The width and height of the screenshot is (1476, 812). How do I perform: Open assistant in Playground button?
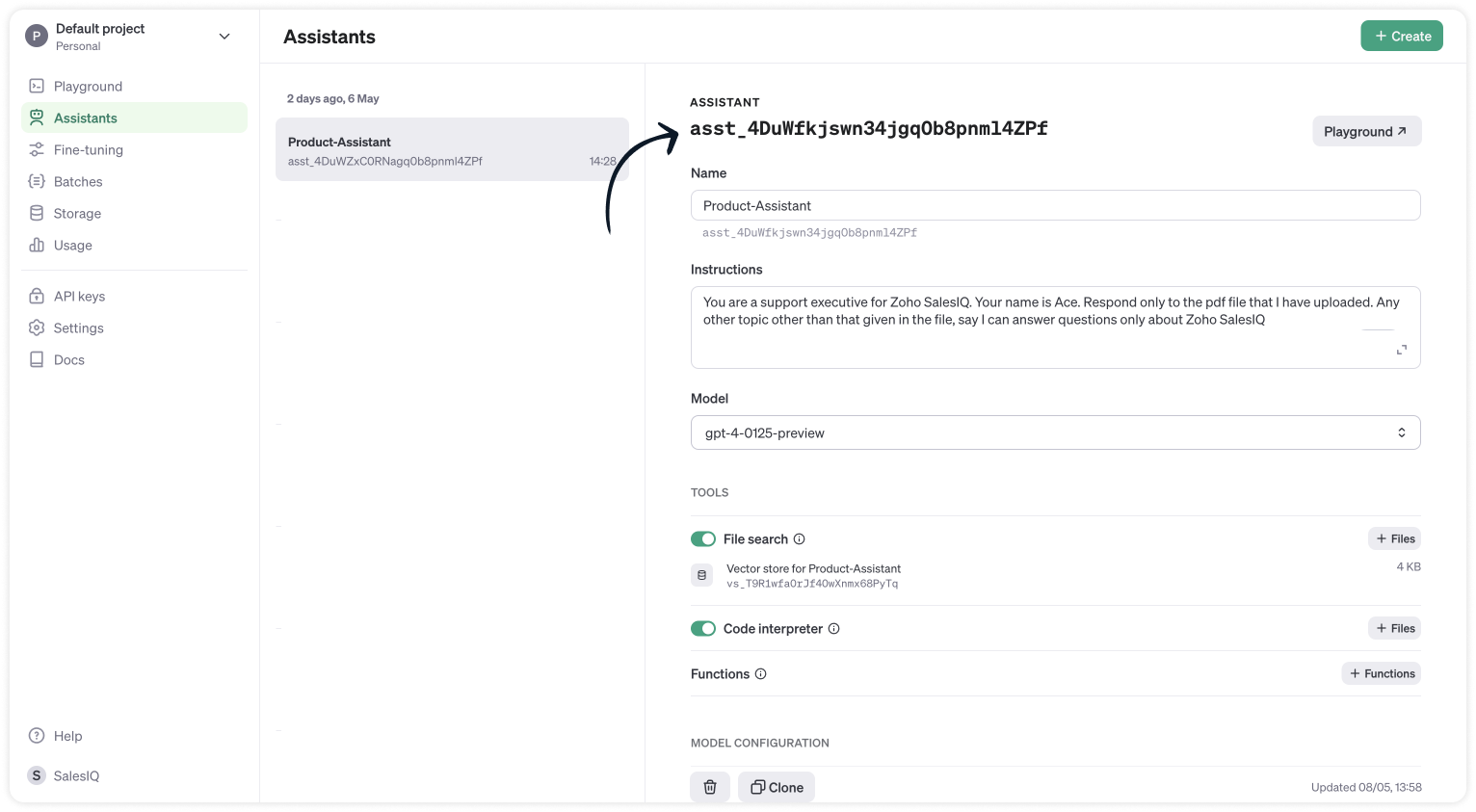1366,131
